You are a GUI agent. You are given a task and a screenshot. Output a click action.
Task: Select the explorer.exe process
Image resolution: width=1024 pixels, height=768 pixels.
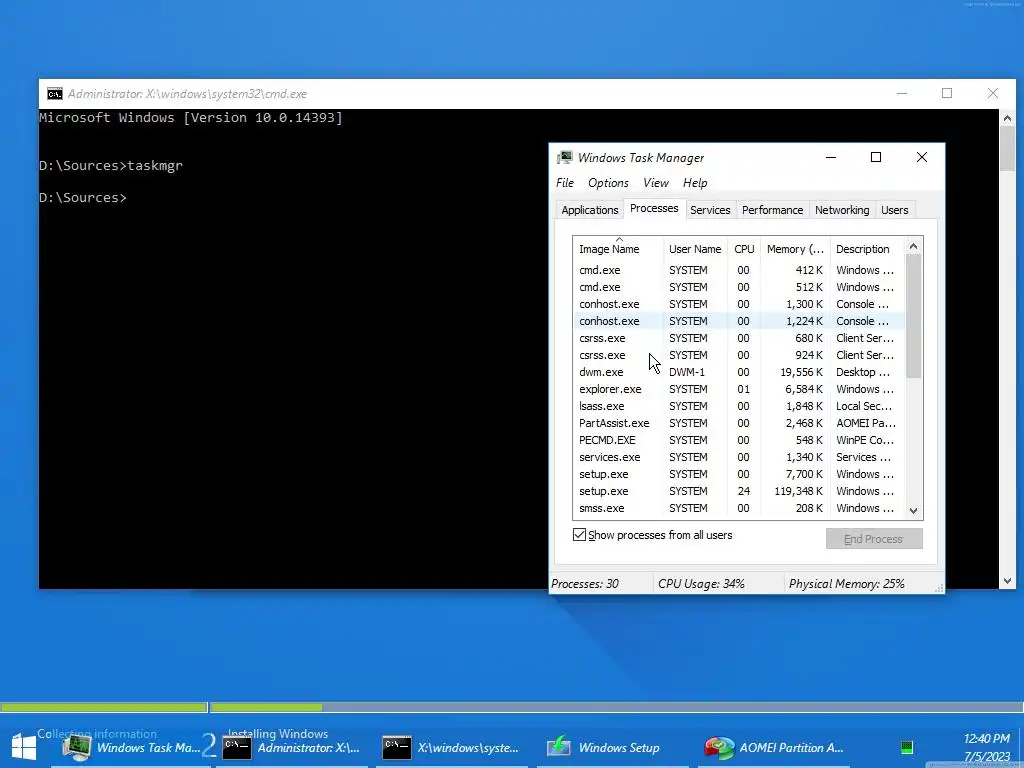(739, 389)
